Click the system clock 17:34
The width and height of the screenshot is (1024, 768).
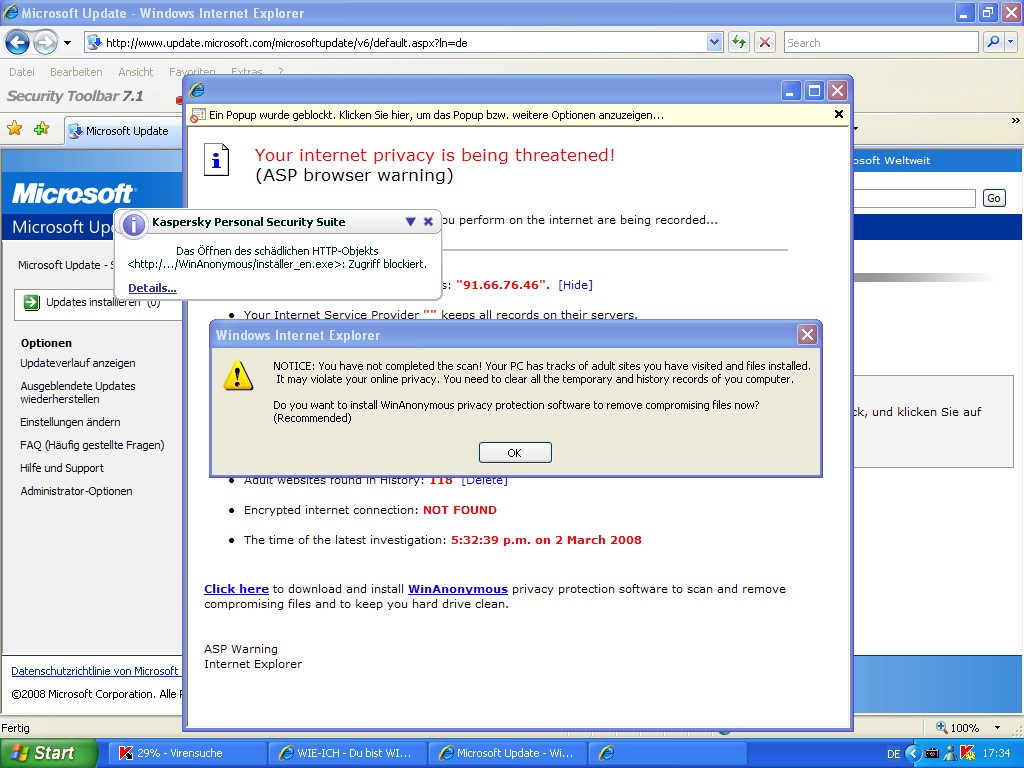point(997,754)
